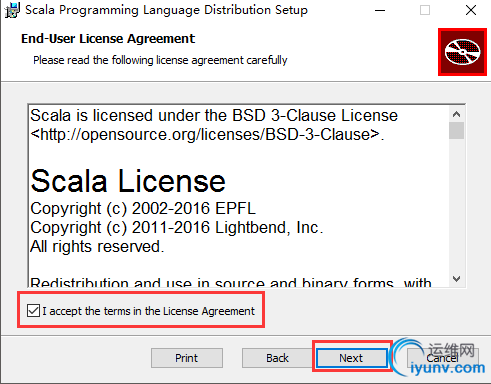The width and height of the screenshot is (491, 384).
Task: Click the license text scrollbar thumb
Action: pos(456,130)
